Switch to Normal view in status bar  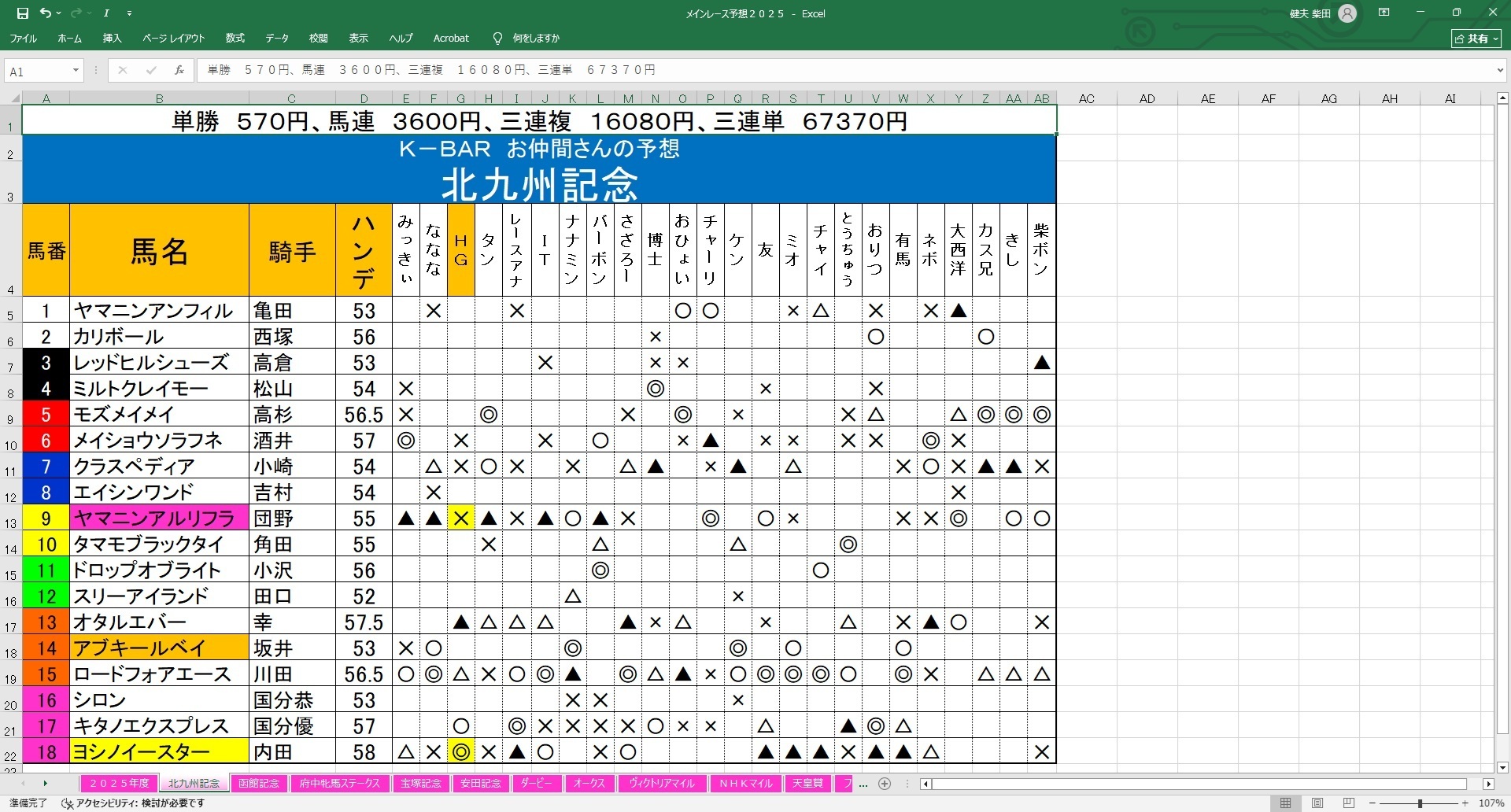pos(1285,803)
